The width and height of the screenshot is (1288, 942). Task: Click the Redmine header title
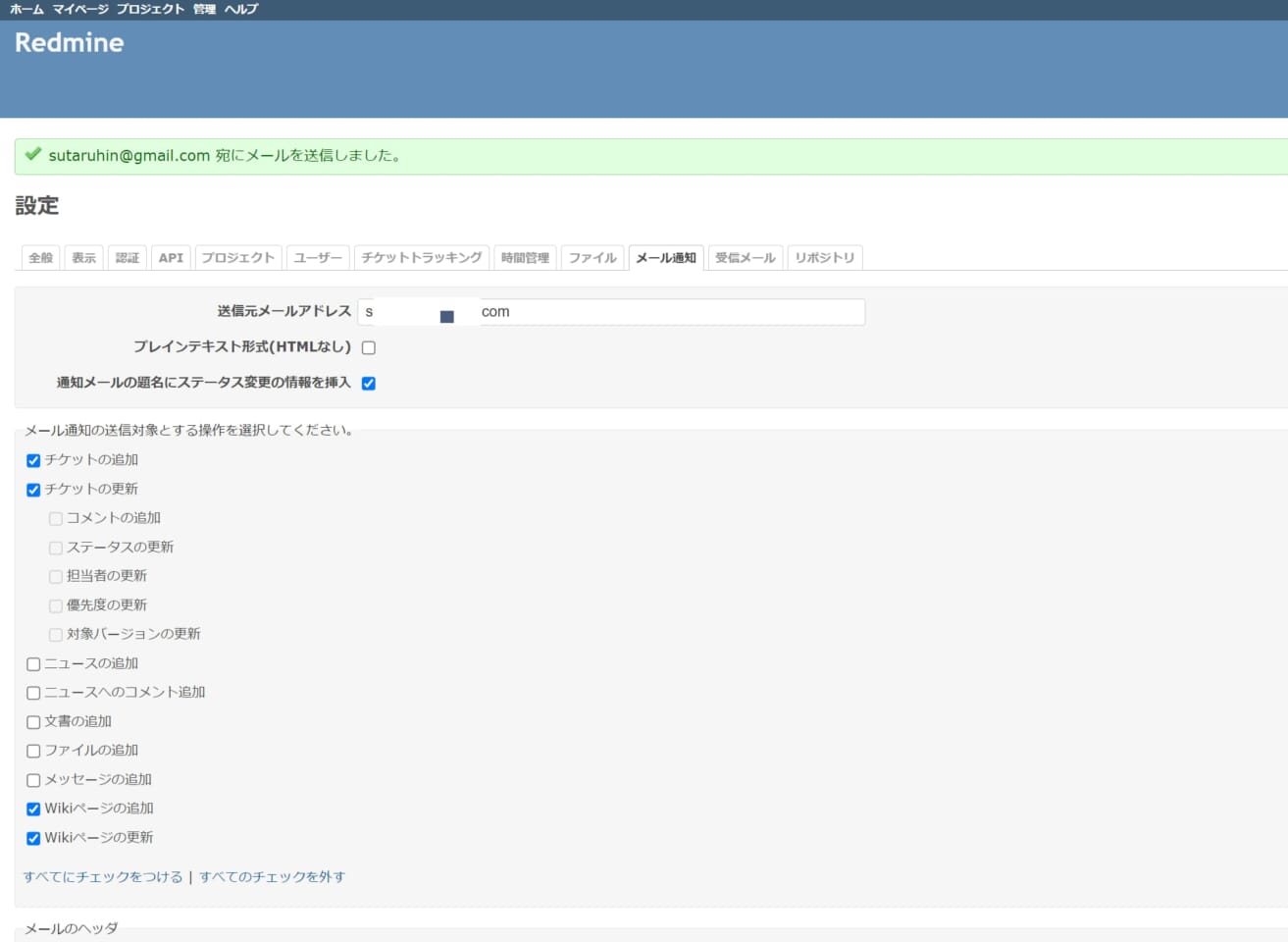click(x=70, y=42)
